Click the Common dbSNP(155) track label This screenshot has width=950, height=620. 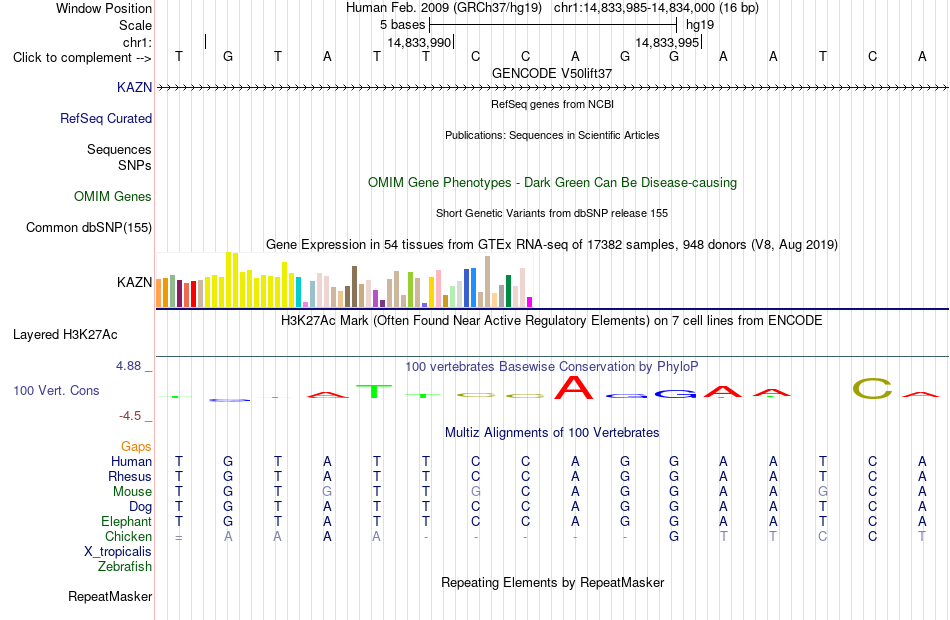[89, 227]
